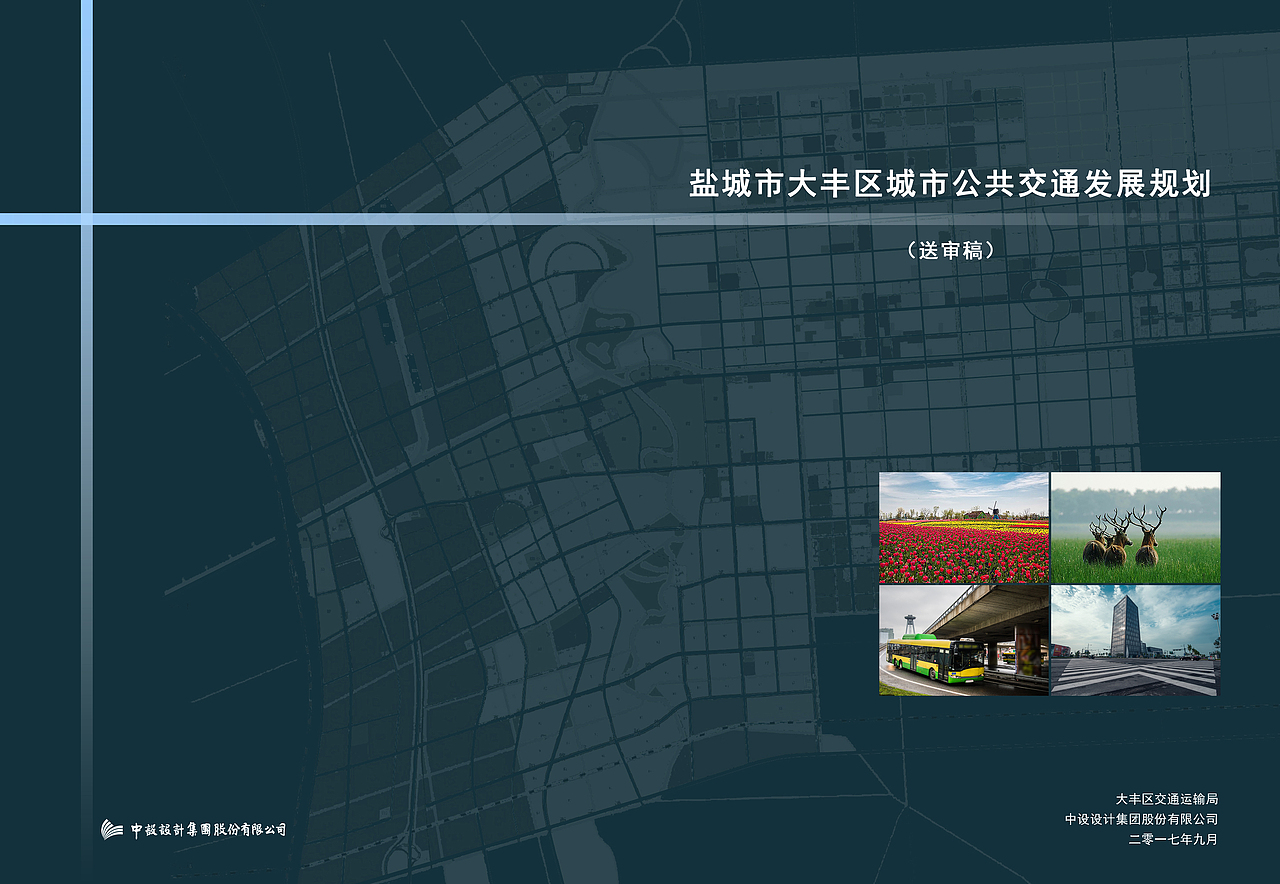Click the skyscraper crosswalk photo
Image resolution: width=1280 pixels, height=884 pixels.
(x=1135, y=640)
